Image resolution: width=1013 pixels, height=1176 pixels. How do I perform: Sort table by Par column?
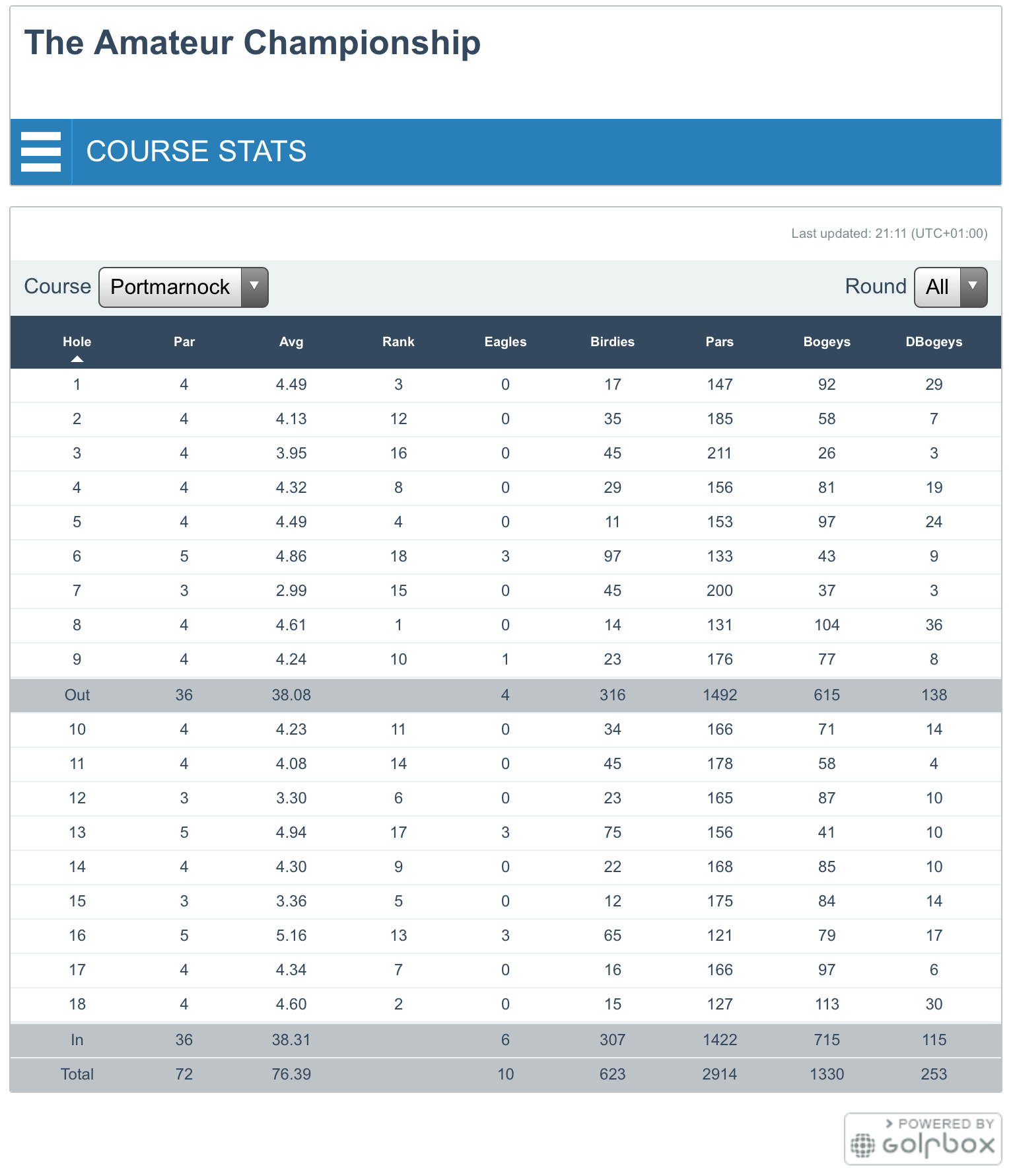(184, 342)
